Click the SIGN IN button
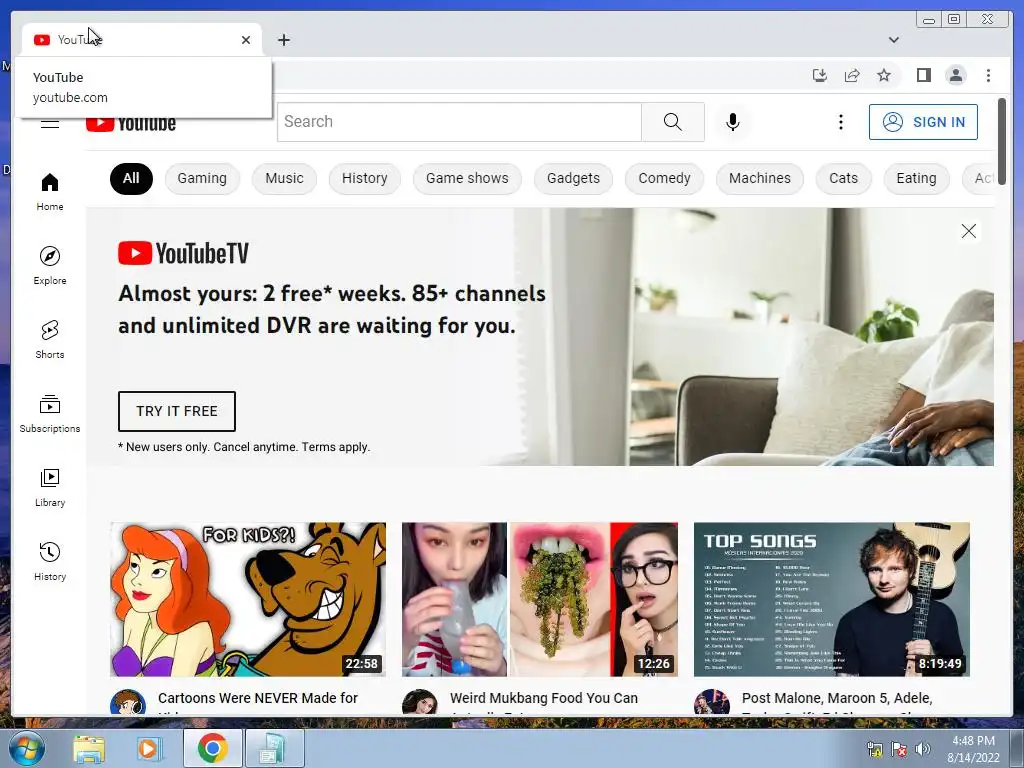 click(923, 122)
